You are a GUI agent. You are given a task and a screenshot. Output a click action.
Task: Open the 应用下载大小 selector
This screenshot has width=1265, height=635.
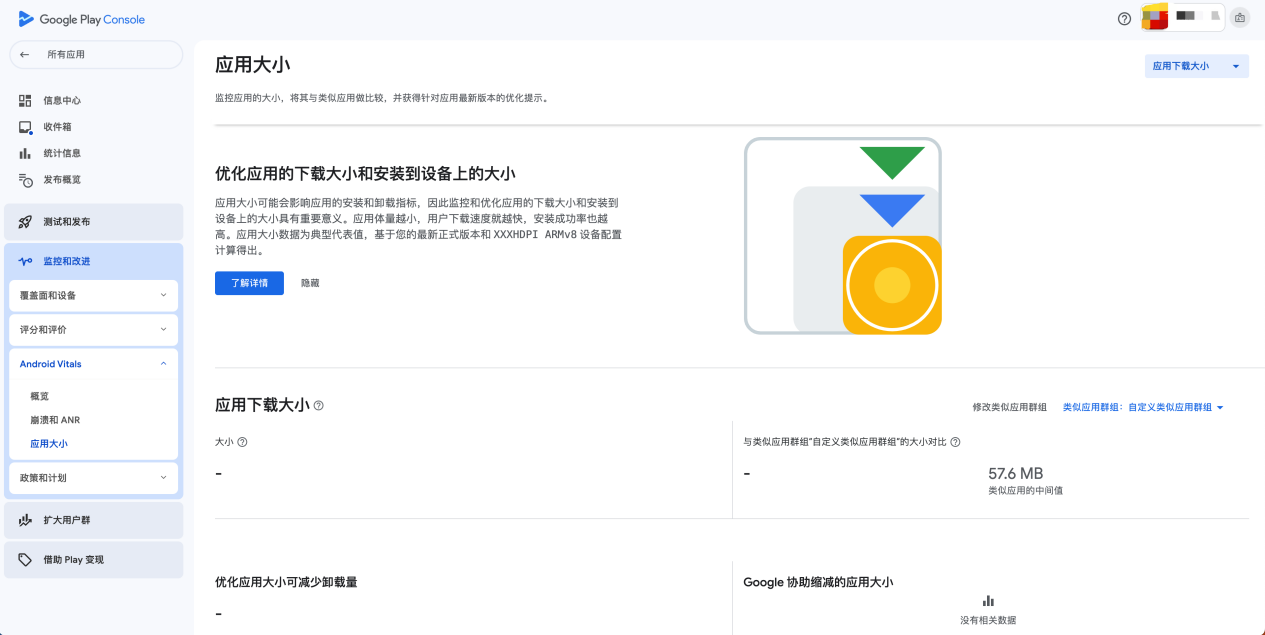pyautogui.click(x=1196, y=65)
